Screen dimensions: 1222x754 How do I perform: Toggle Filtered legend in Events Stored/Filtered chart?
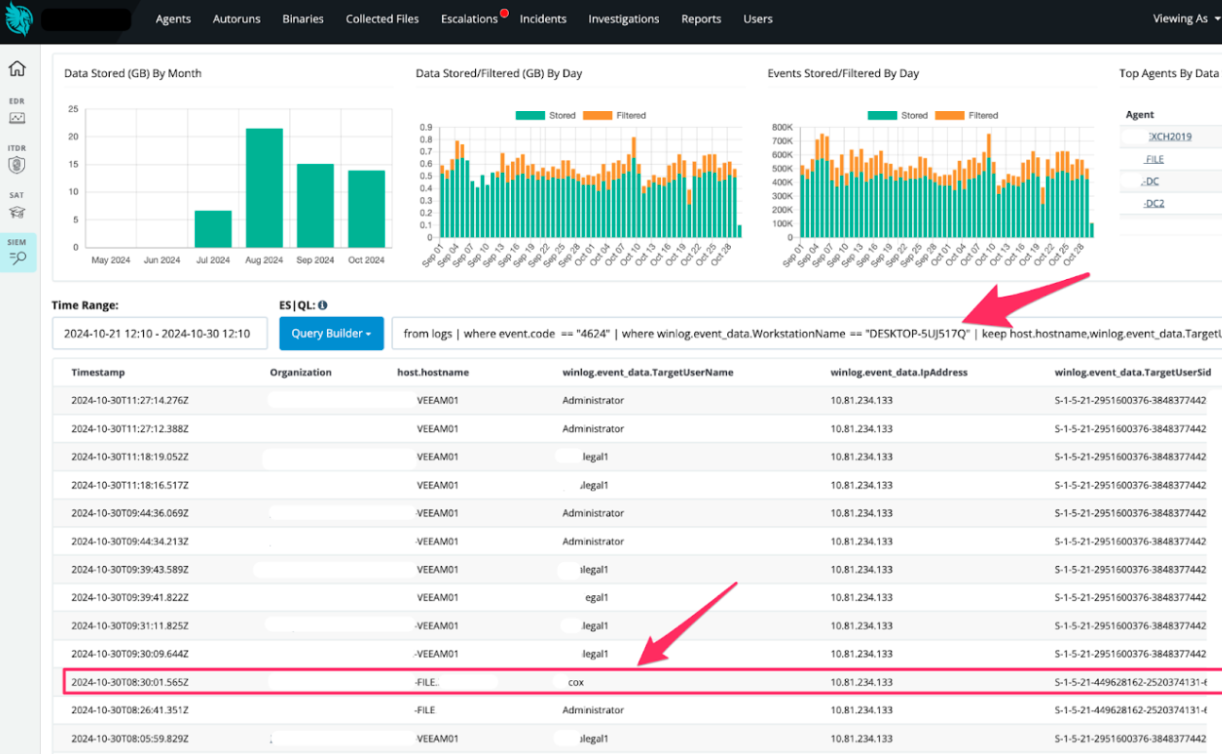pos(966,115)
